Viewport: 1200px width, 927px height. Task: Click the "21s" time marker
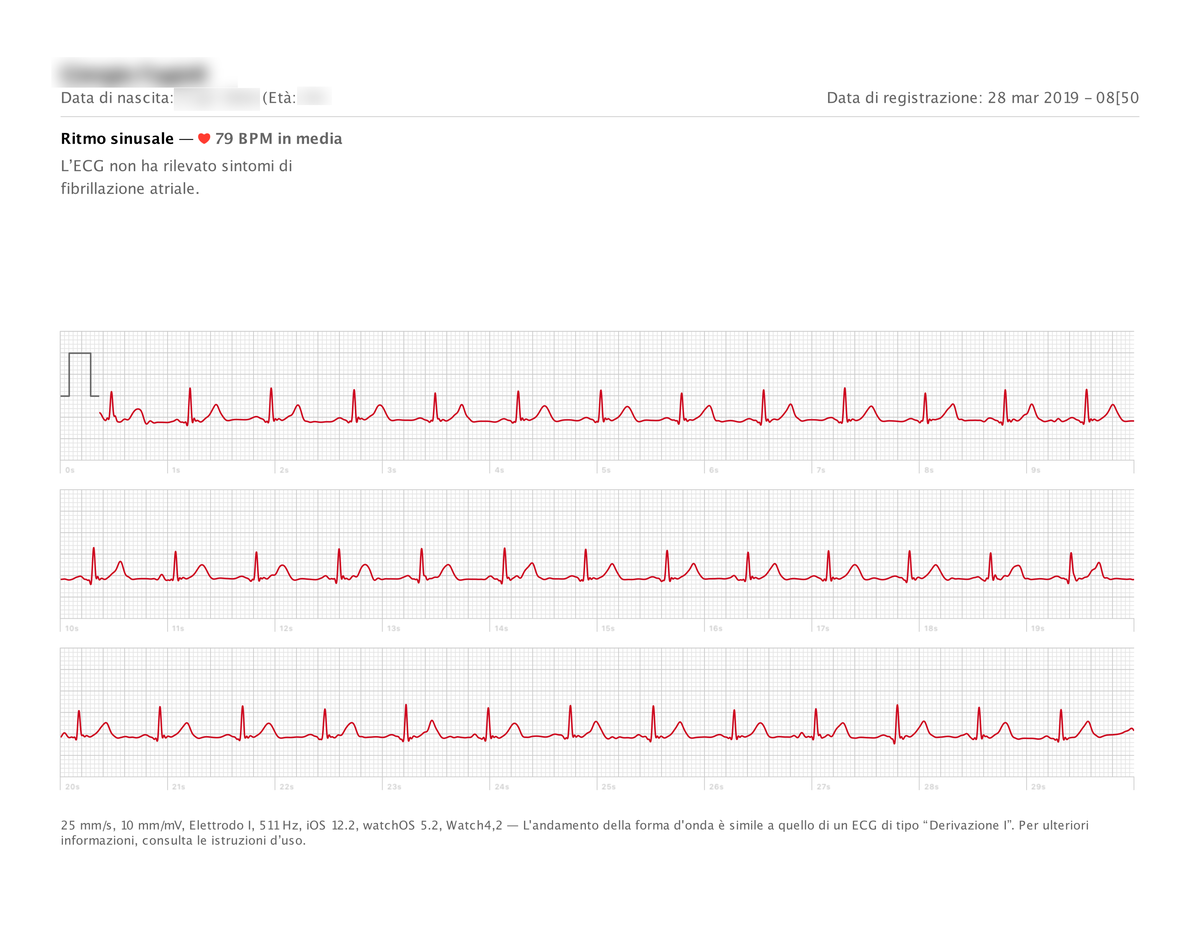point(179,787)
